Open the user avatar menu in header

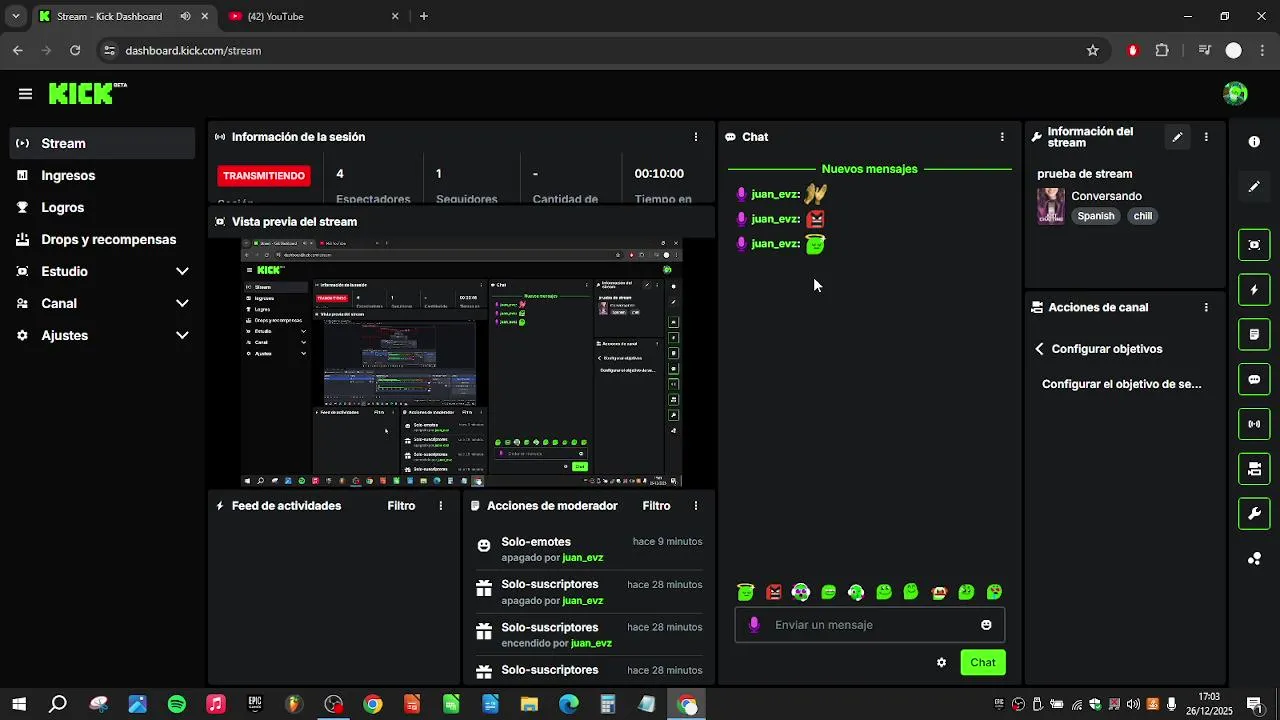pyautogui.click(x=1235, y=94)
